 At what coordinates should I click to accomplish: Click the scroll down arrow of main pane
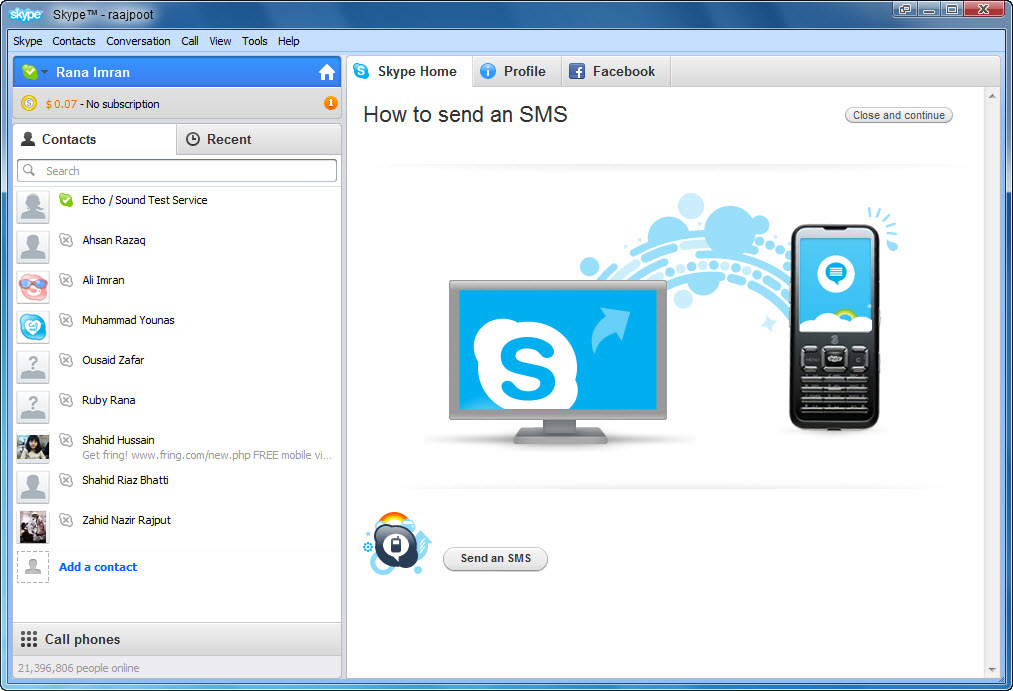pos(992,670)
